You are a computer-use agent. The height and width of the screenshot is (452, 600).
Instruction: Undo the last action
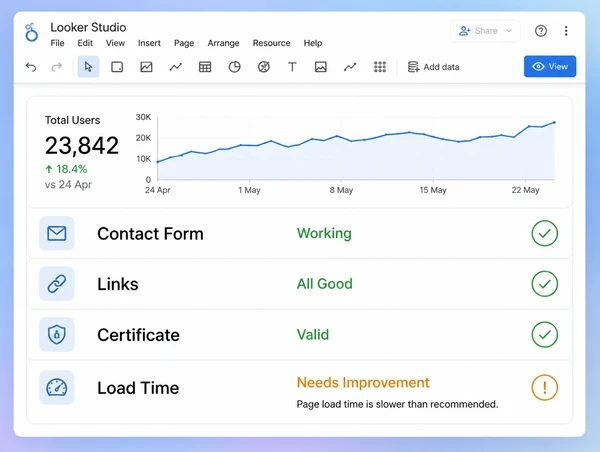[31, 67]
